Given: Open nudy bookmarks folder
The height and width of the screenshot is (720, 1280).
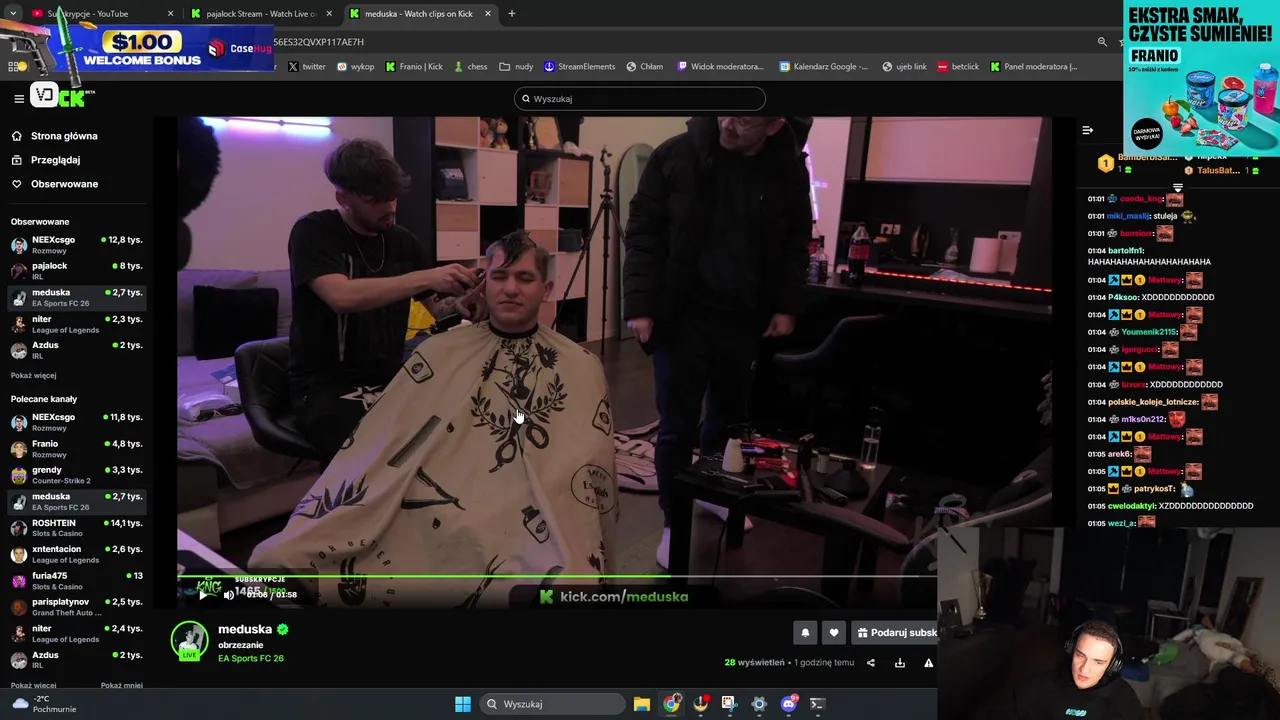Looking at the screenshot, I should pos(516,67).
